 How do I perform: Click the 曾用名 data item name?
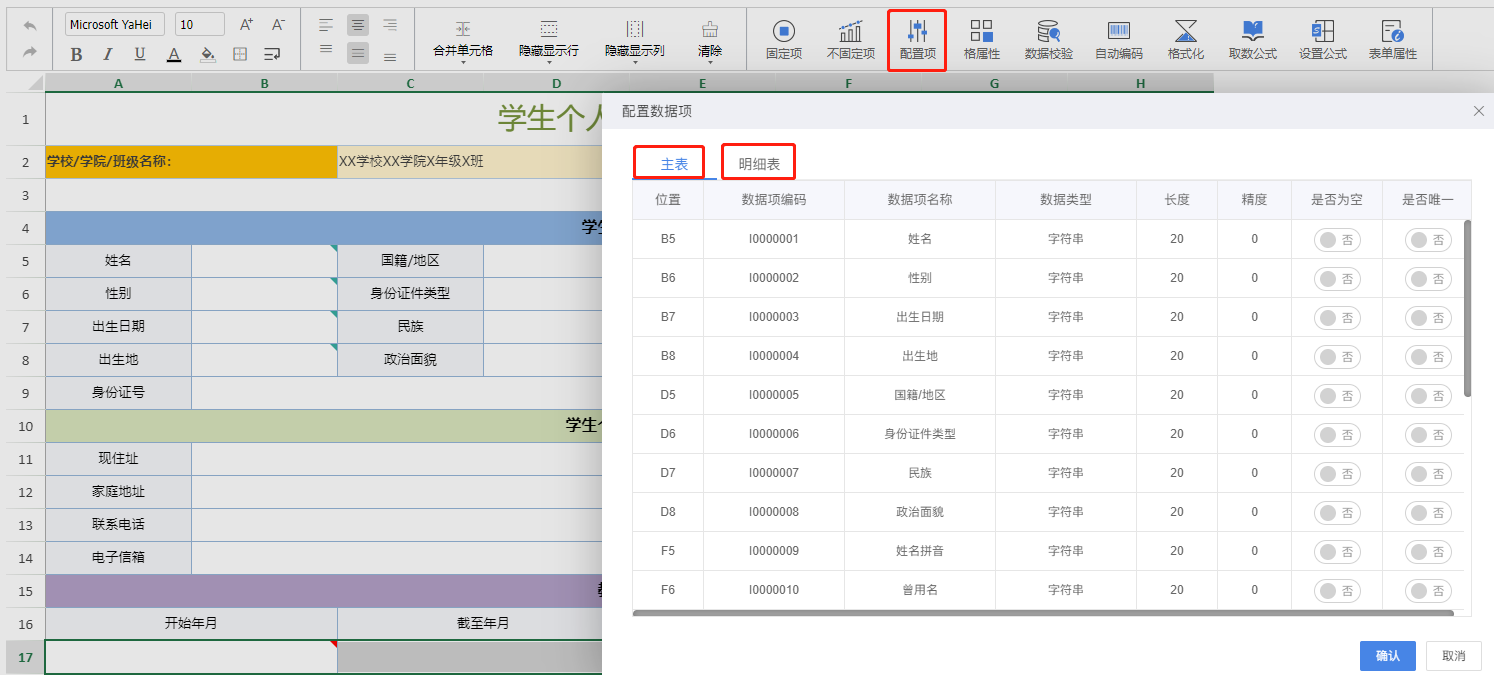tap(920, 591)
